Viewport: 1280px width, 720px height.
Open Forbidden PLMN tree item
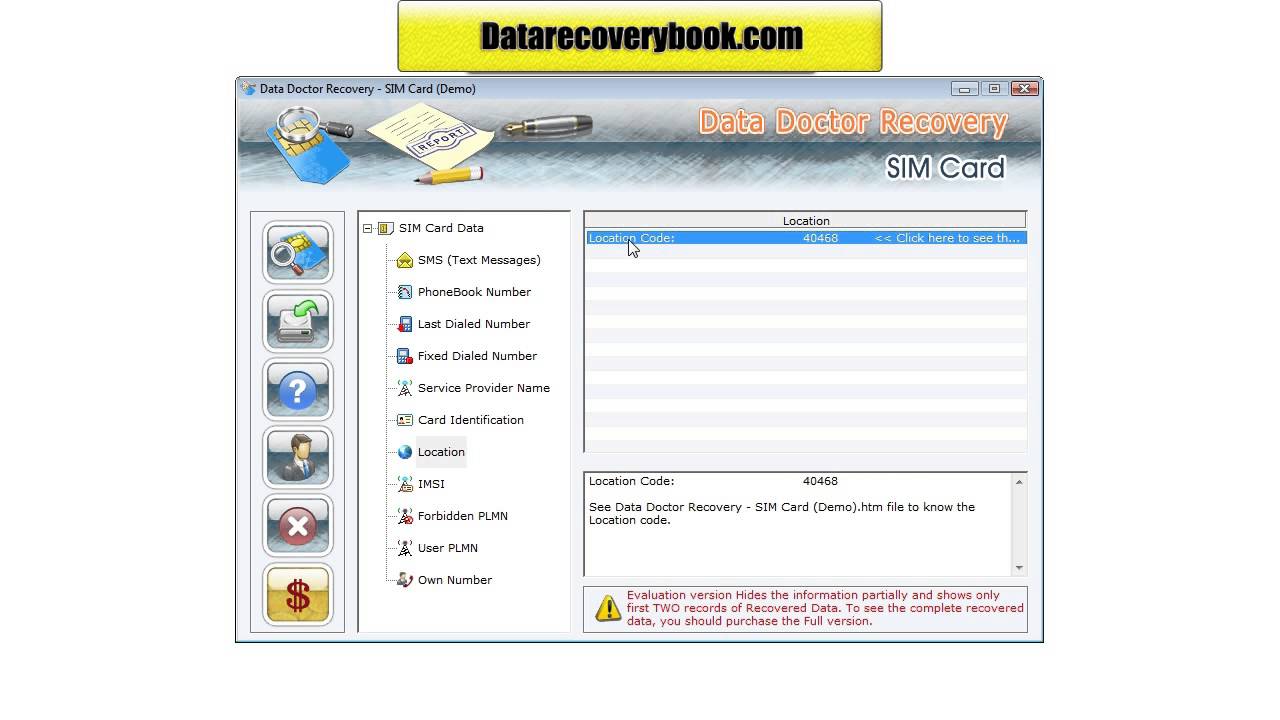point(463,516)
